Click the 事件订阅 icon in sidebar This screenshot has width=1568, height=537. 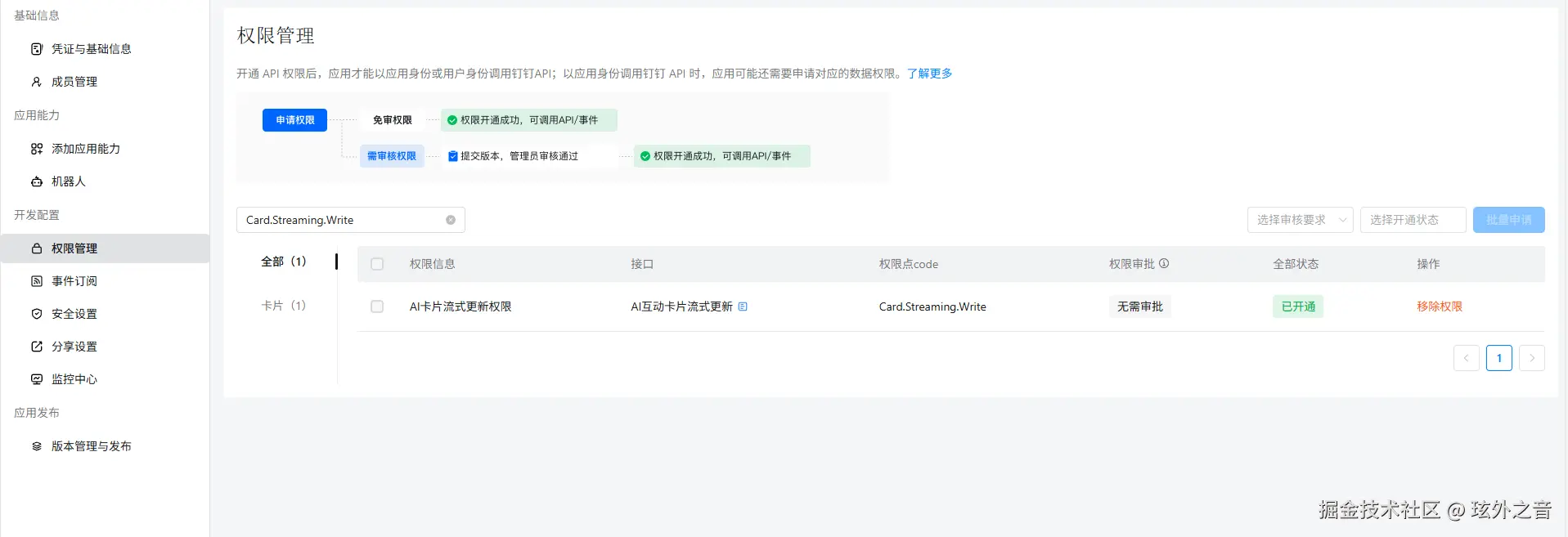pos(36,281)
